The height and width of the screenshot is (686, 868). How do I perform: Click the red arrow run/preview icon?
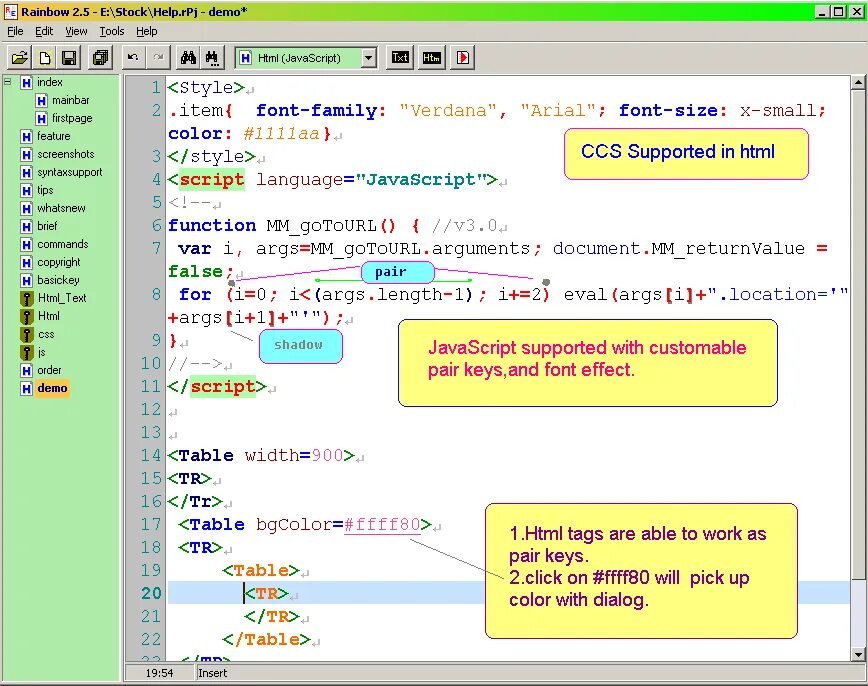pyautogui.click(x=463, y=58)
